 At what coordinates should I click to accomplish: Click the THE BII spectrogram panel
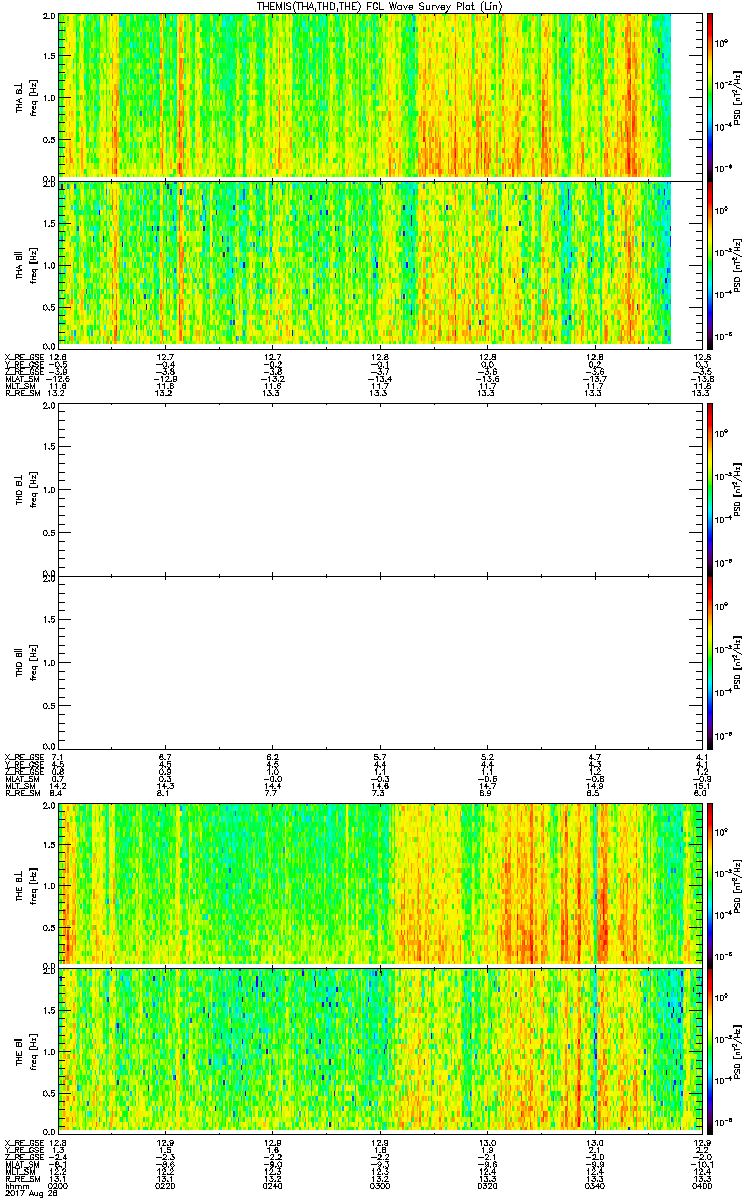pos(380,1053)
